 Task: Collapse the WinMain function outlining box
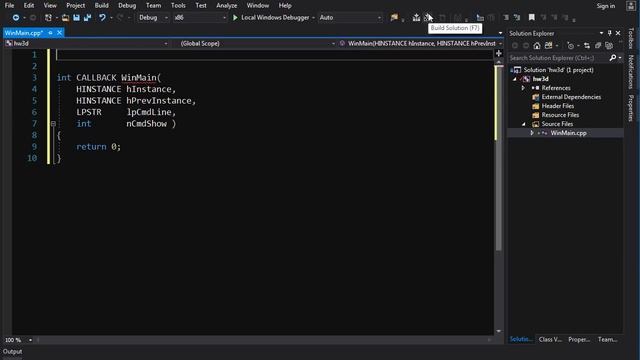pos(53,123)
